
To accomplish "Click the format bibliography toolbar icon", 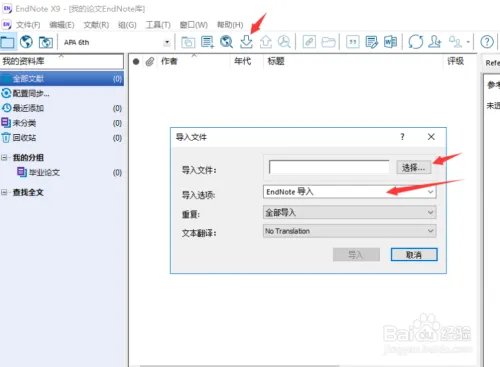I will click(372, 42).
